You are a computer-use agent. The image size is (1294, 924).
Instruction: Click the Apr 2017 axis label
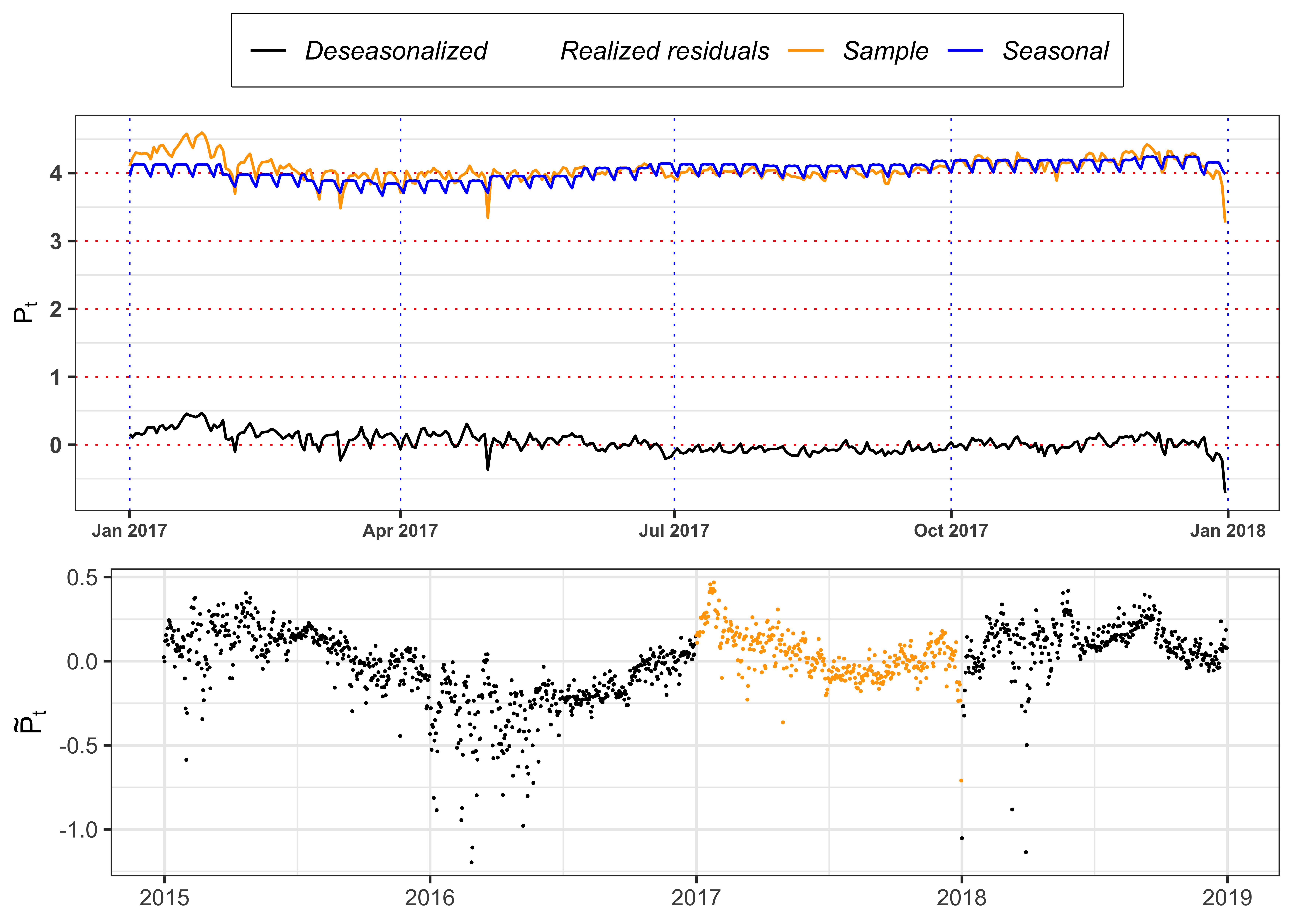(x=400, y=531)
